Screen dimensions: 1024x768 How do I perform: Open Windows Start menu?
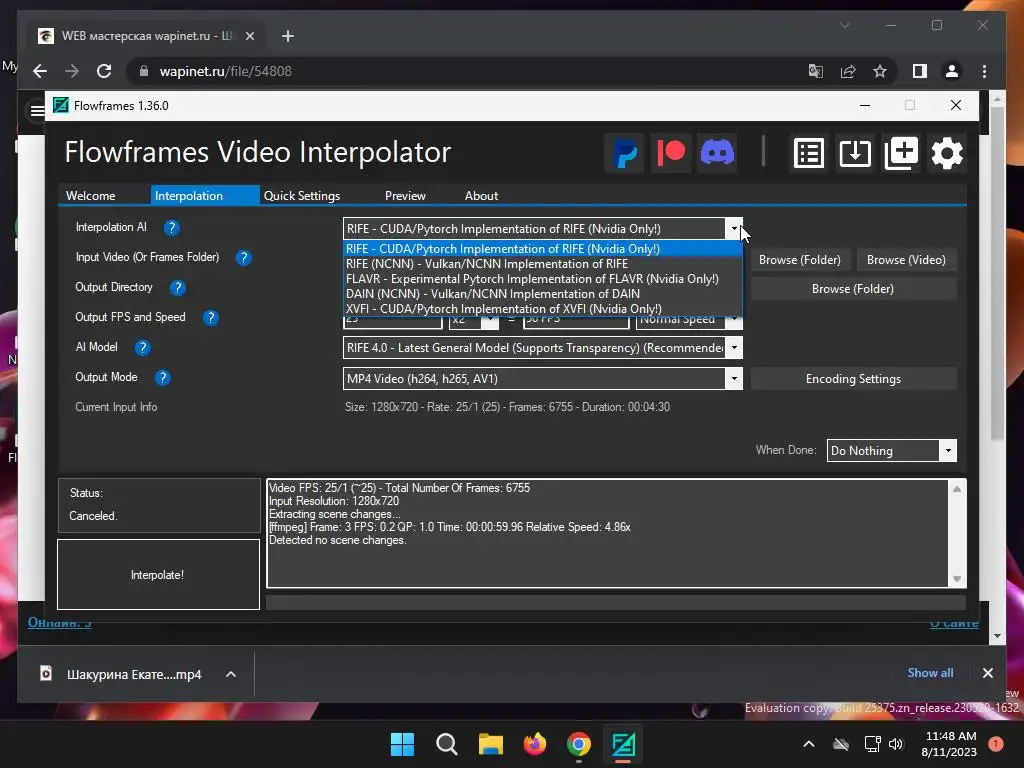(x=402, y=744)
